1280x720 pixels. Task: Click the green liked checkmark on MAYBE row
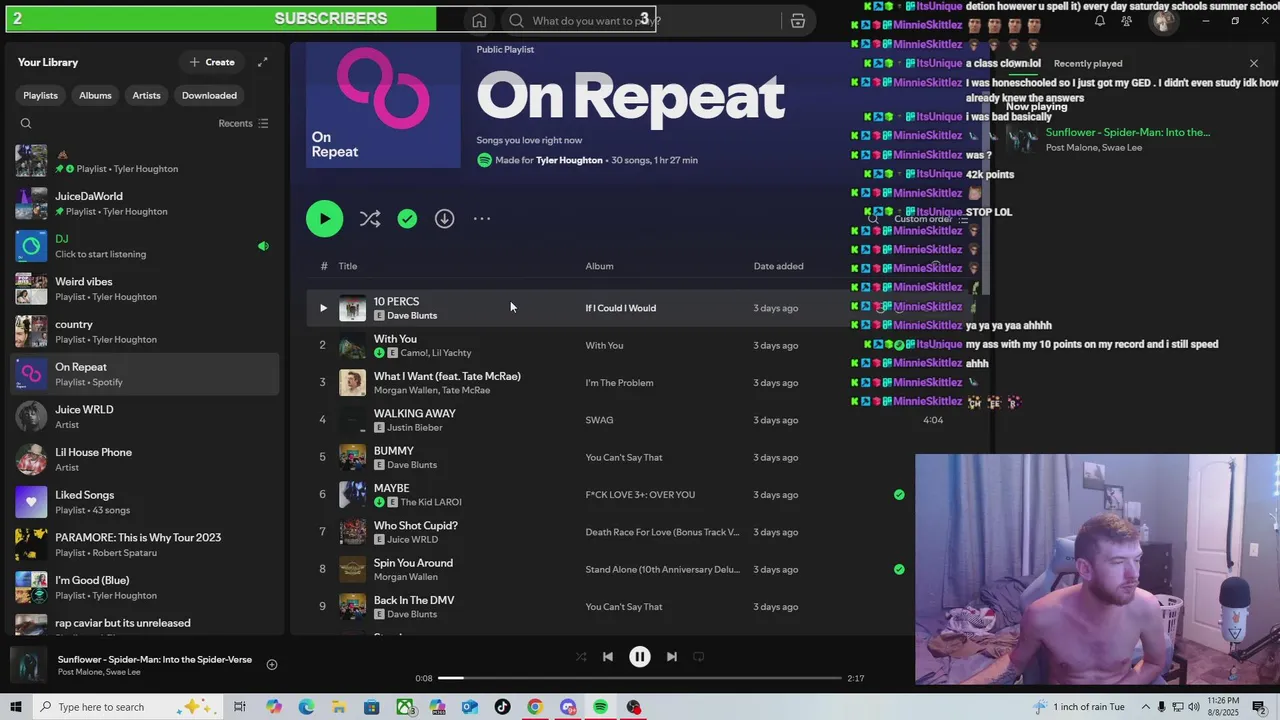tap(899, 494)
